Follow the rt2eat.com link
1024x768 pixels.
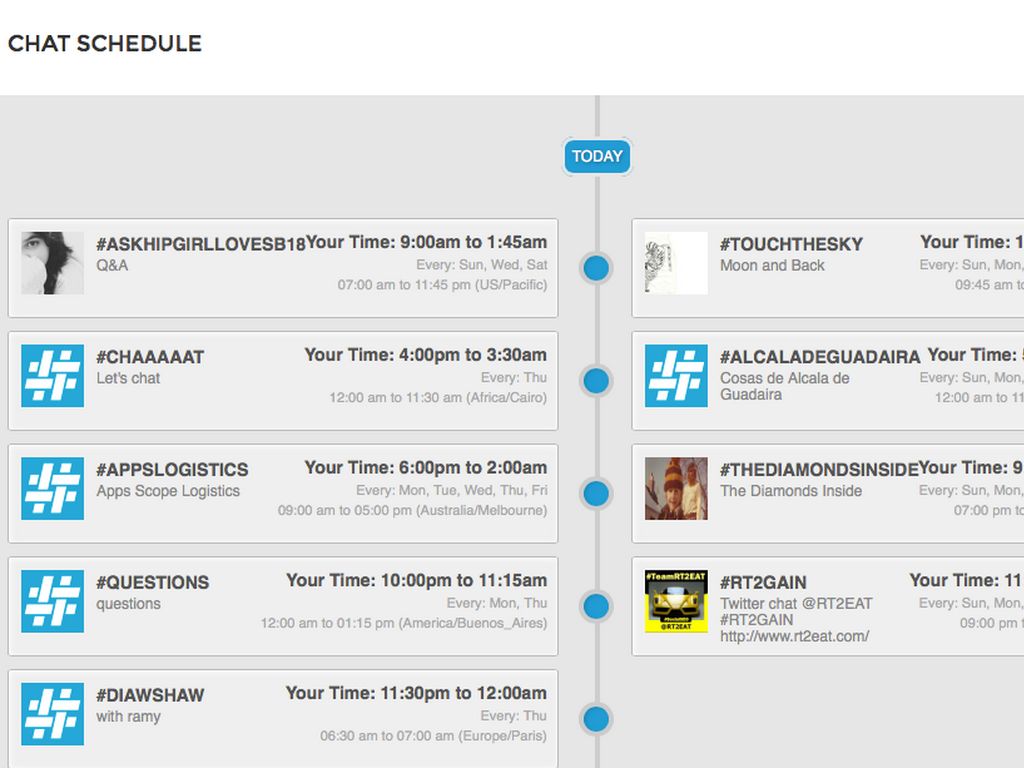point(794,636)
